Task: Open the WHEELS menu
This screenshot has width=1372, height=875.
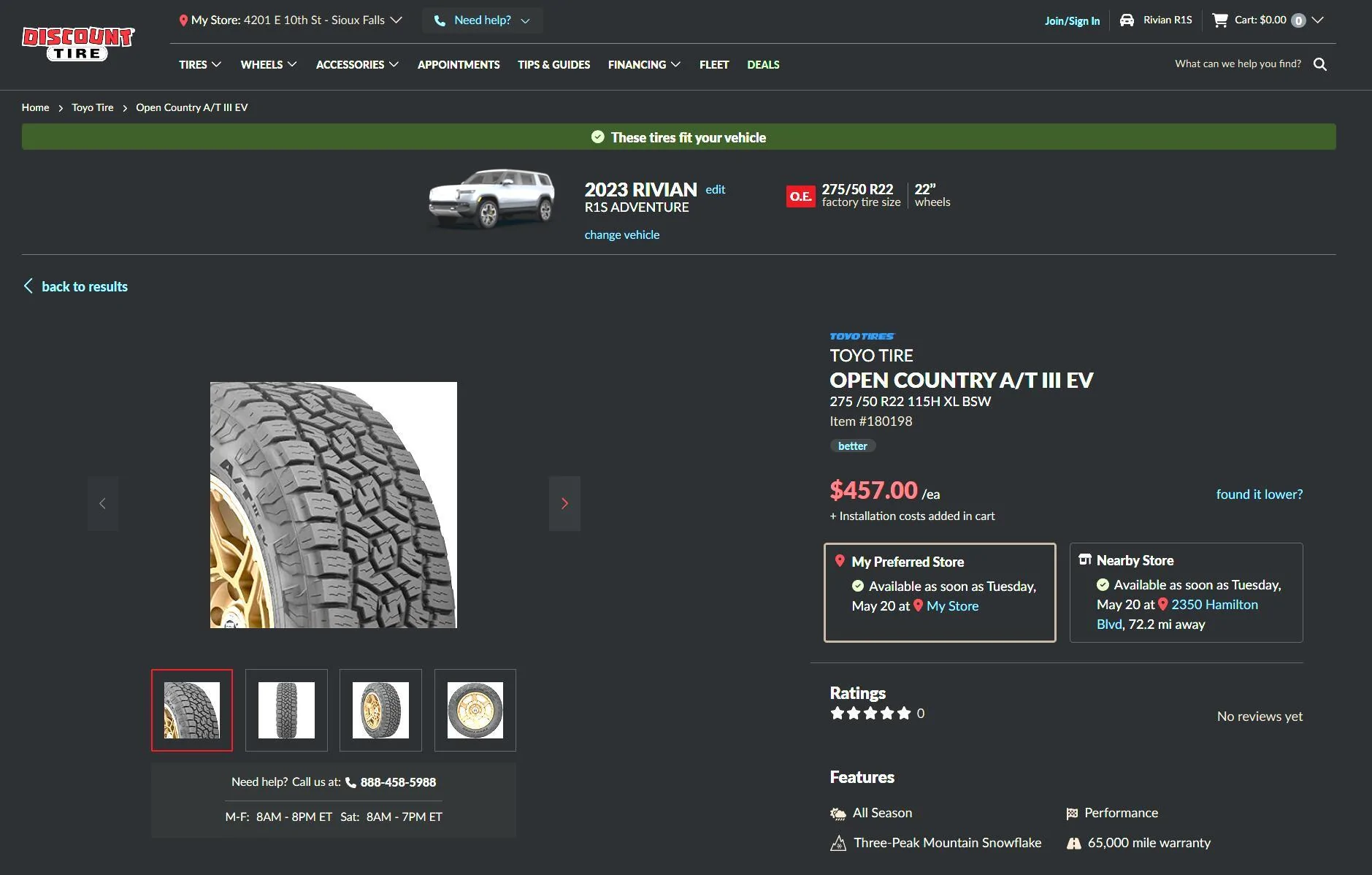Action: [x=269, y=64]
